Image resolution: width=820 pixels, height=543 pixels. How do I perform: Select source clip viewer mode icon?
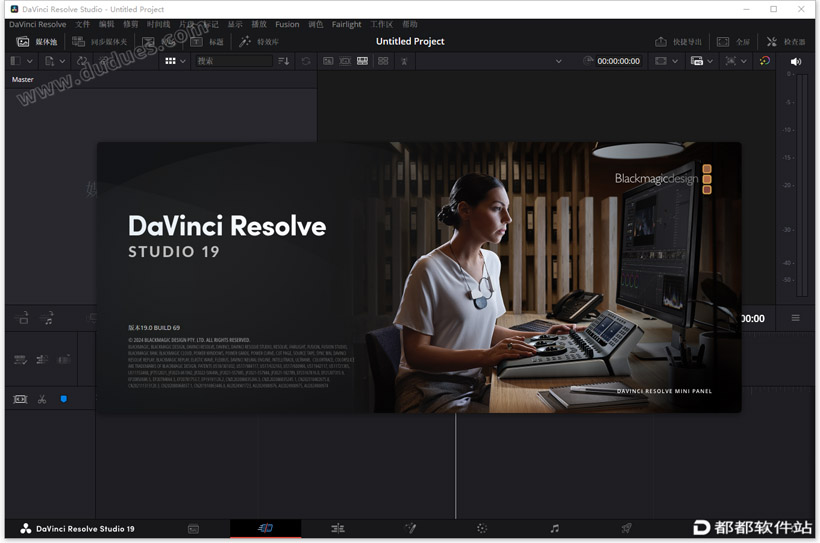tap(328, 61)
